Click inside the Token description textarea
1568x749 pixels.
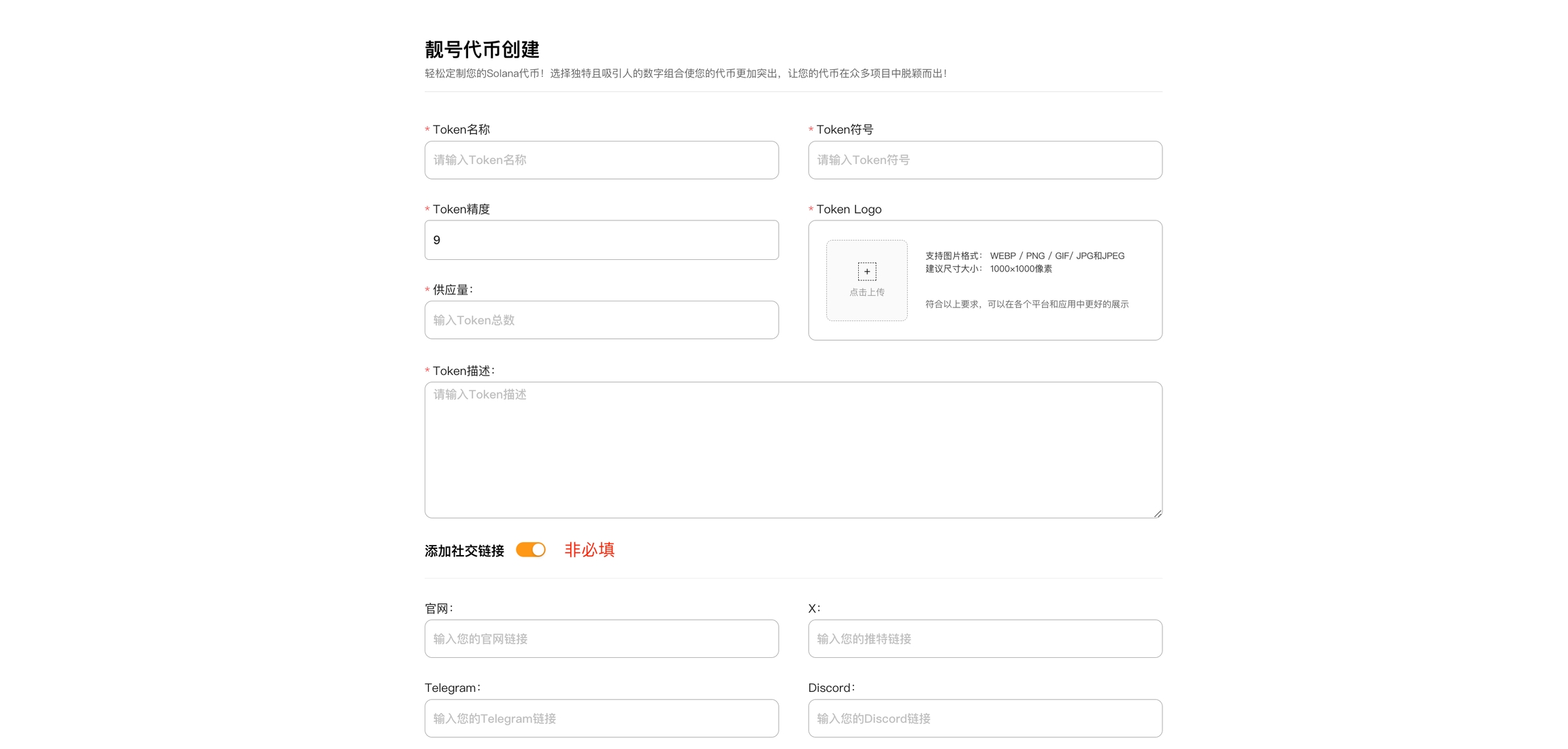(793, 449)
